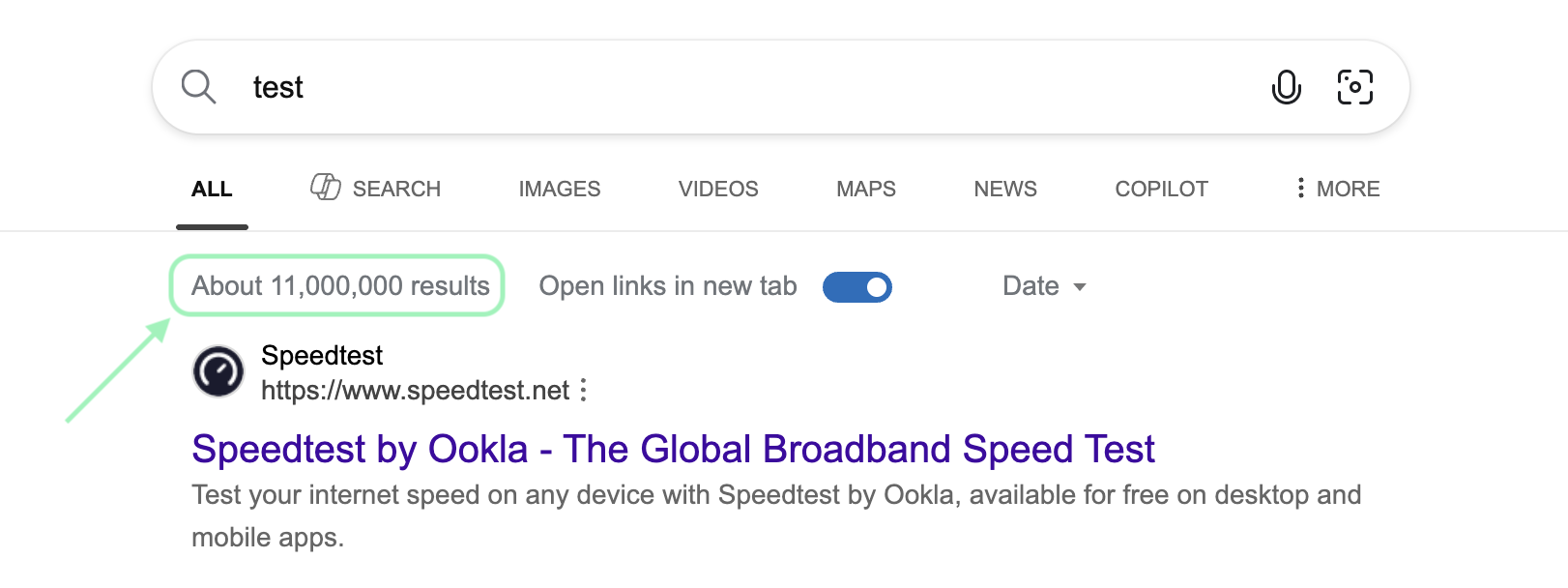Switch to the Videos tab
This screenshot has height=588, width=1568.
[718, 190]
